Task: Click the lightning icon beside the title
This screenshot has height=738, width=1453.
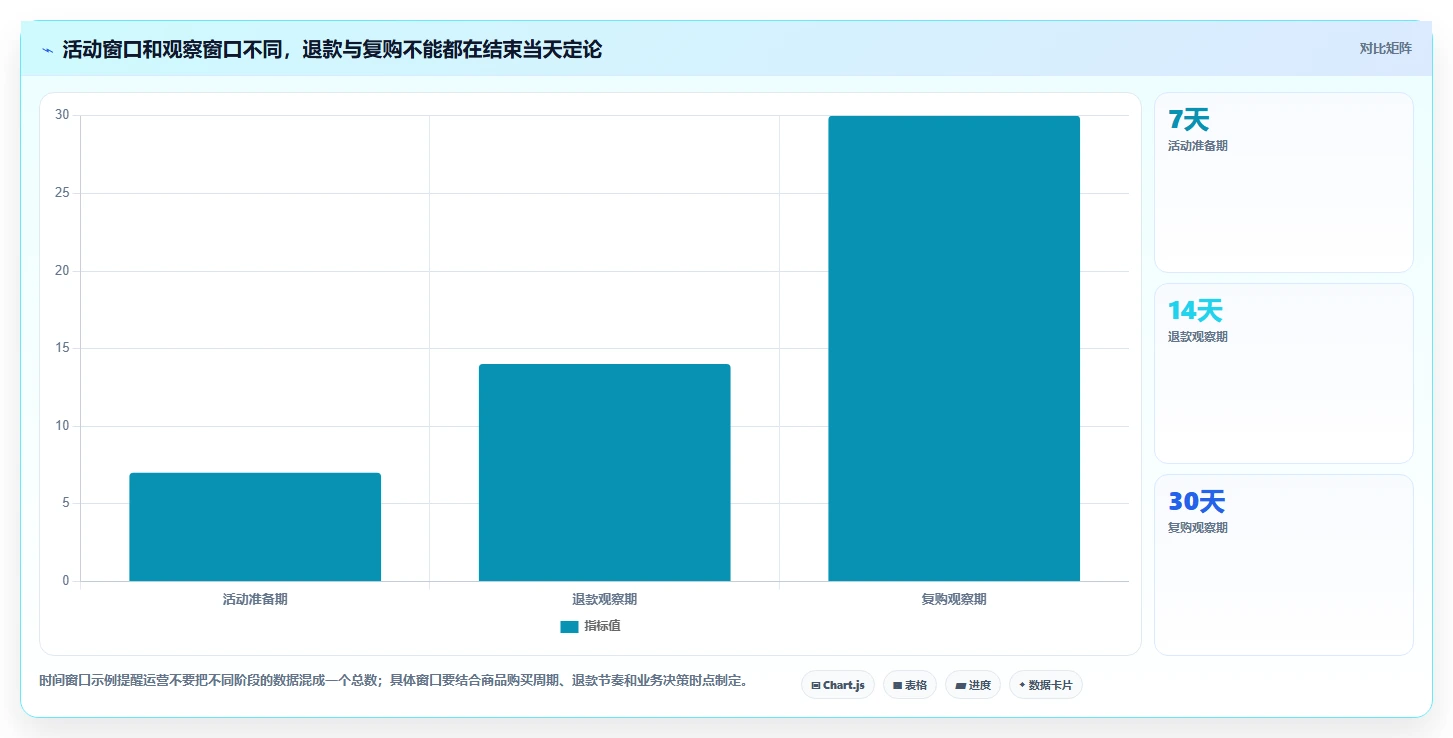Action: (x=47, y=50)
